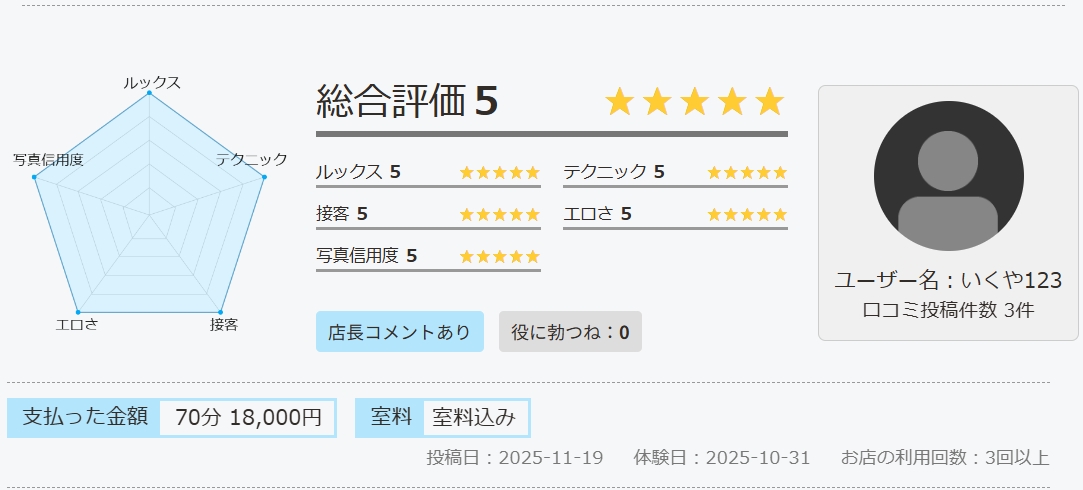Click the 総合評価 5 heading

(x=407, y=101)
